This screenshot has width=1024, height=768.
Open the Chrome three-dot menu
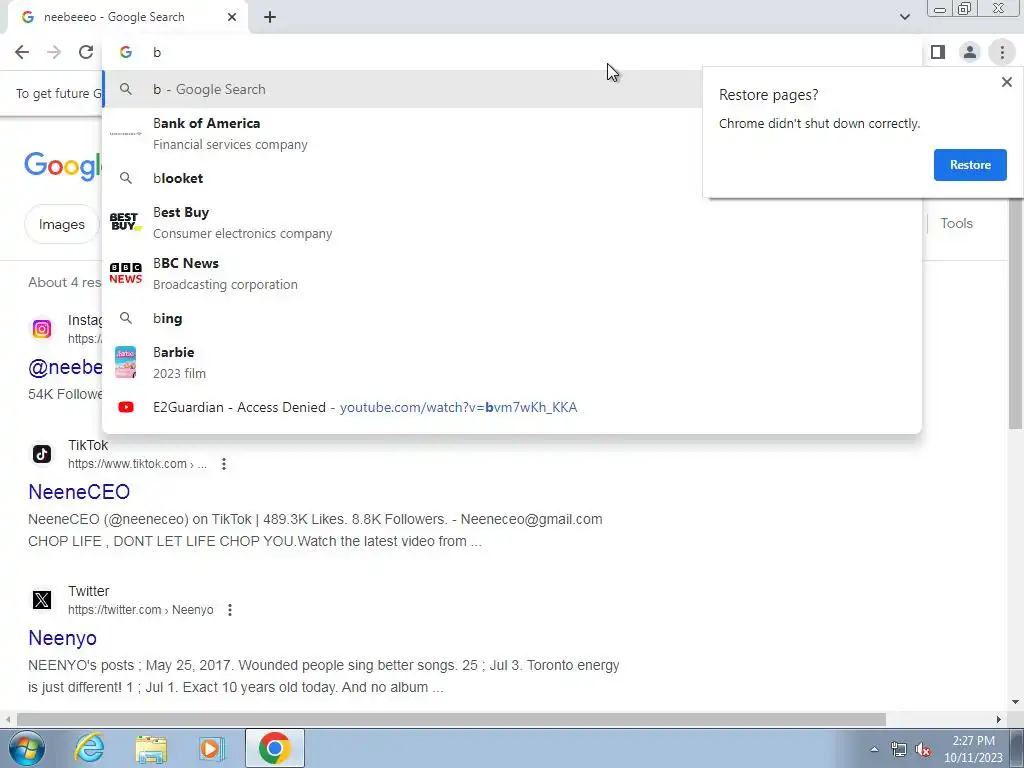coord(1002,52)
